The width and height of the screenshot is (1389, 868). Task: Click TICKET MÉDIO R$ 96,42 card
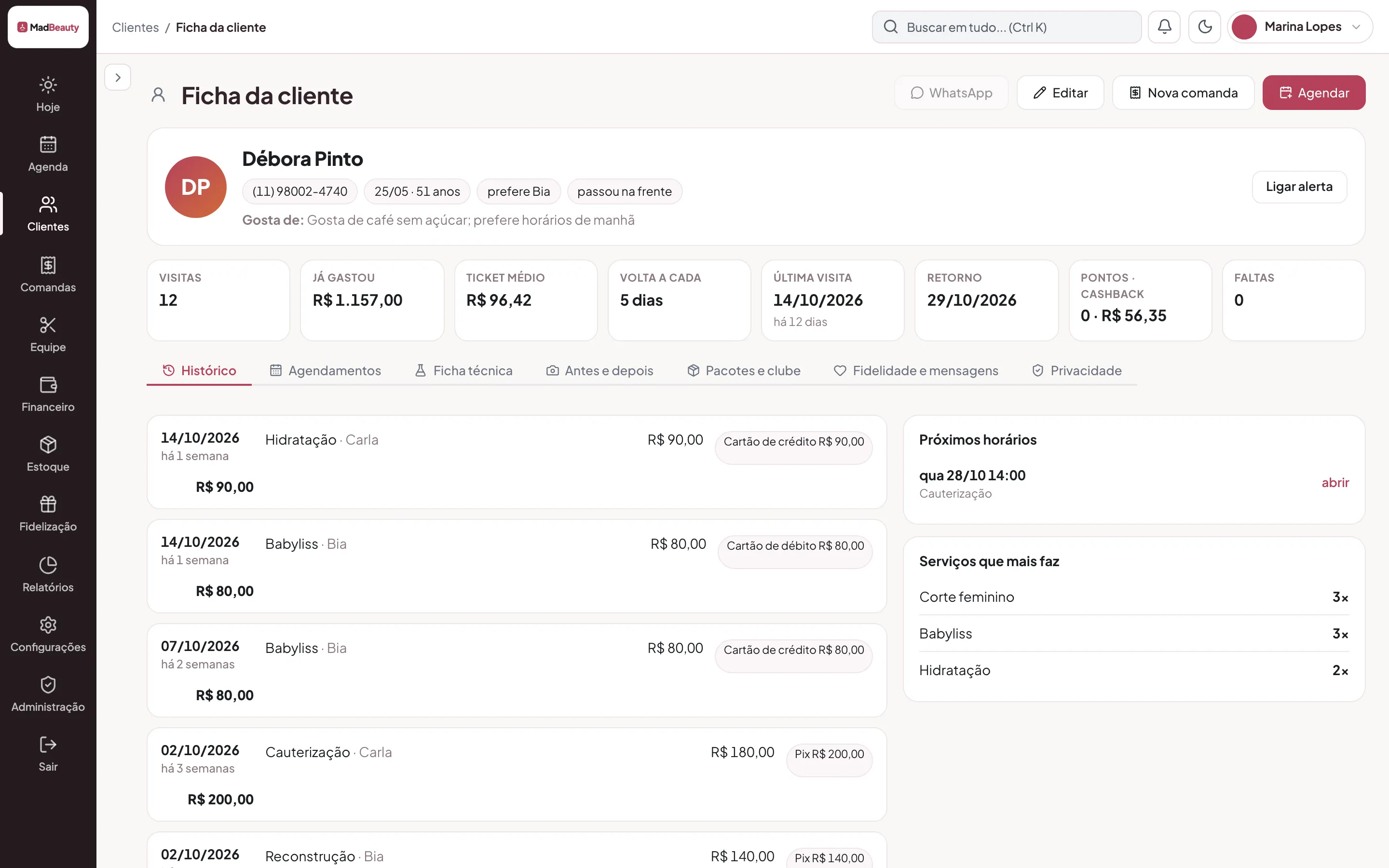click(526, 300)
